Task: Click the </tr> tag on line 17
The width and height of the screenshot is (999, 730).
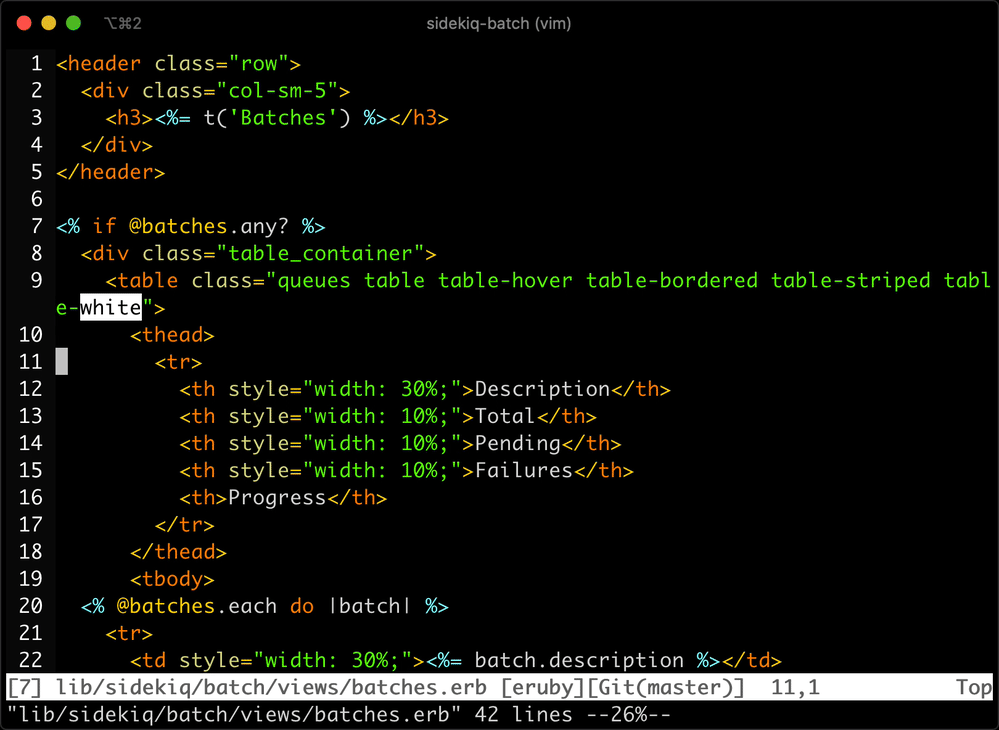Action: click(185, 524)
